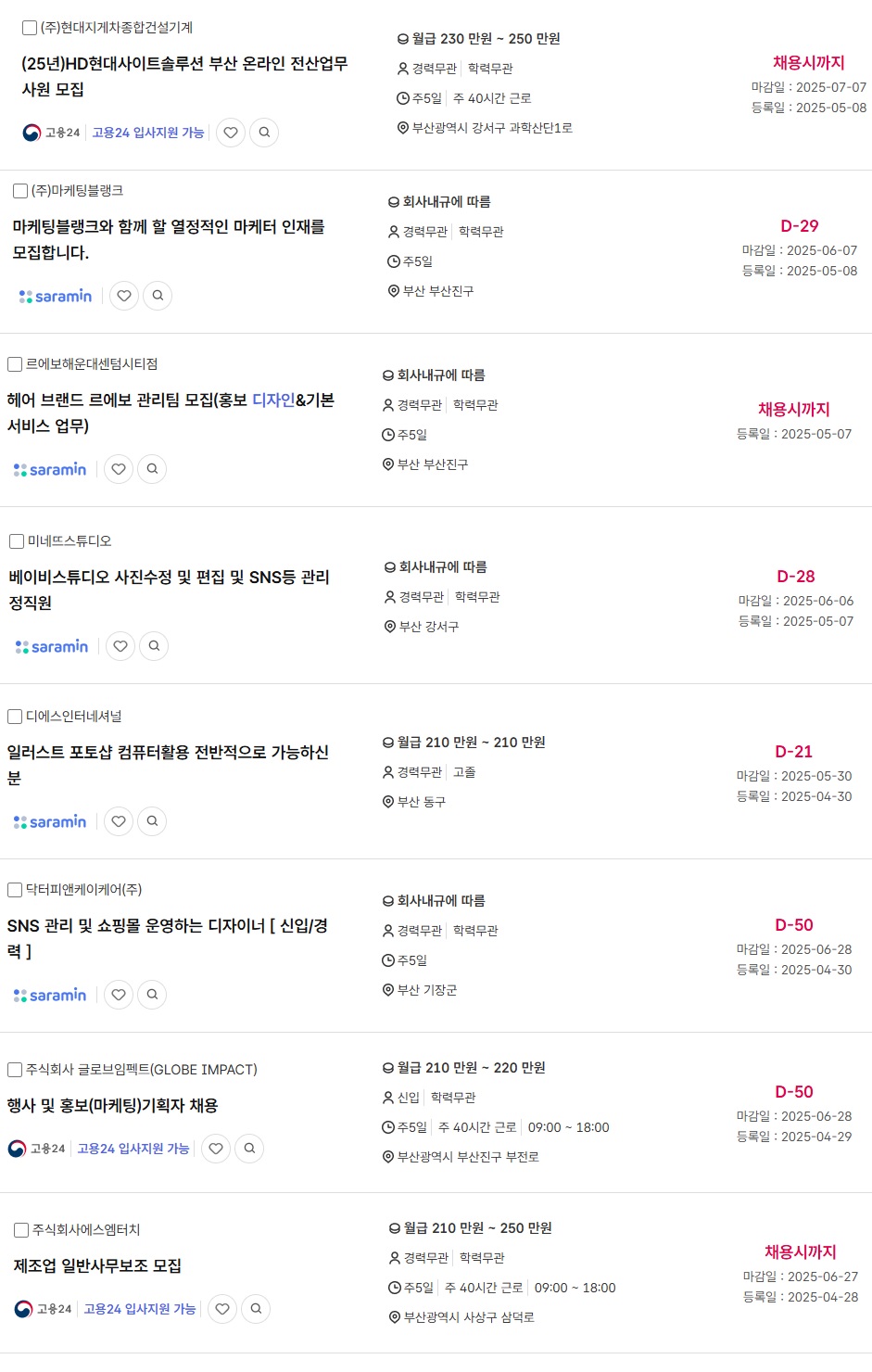Click the magnifier icon for 마케팅블랭크 posting
The height and width of the screenshot is (1372, 872).
[158, 296]
